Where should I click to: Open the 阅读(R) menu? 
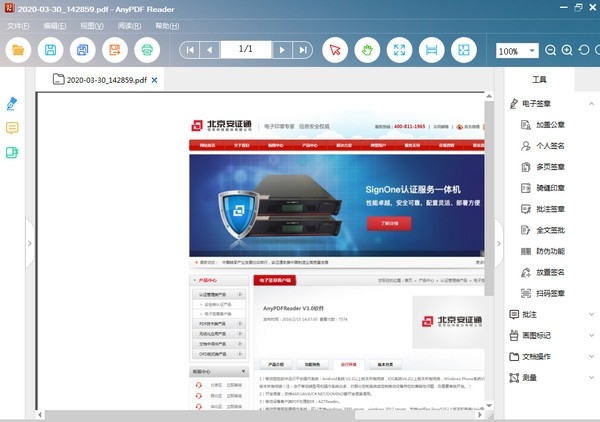click(129, 26)
